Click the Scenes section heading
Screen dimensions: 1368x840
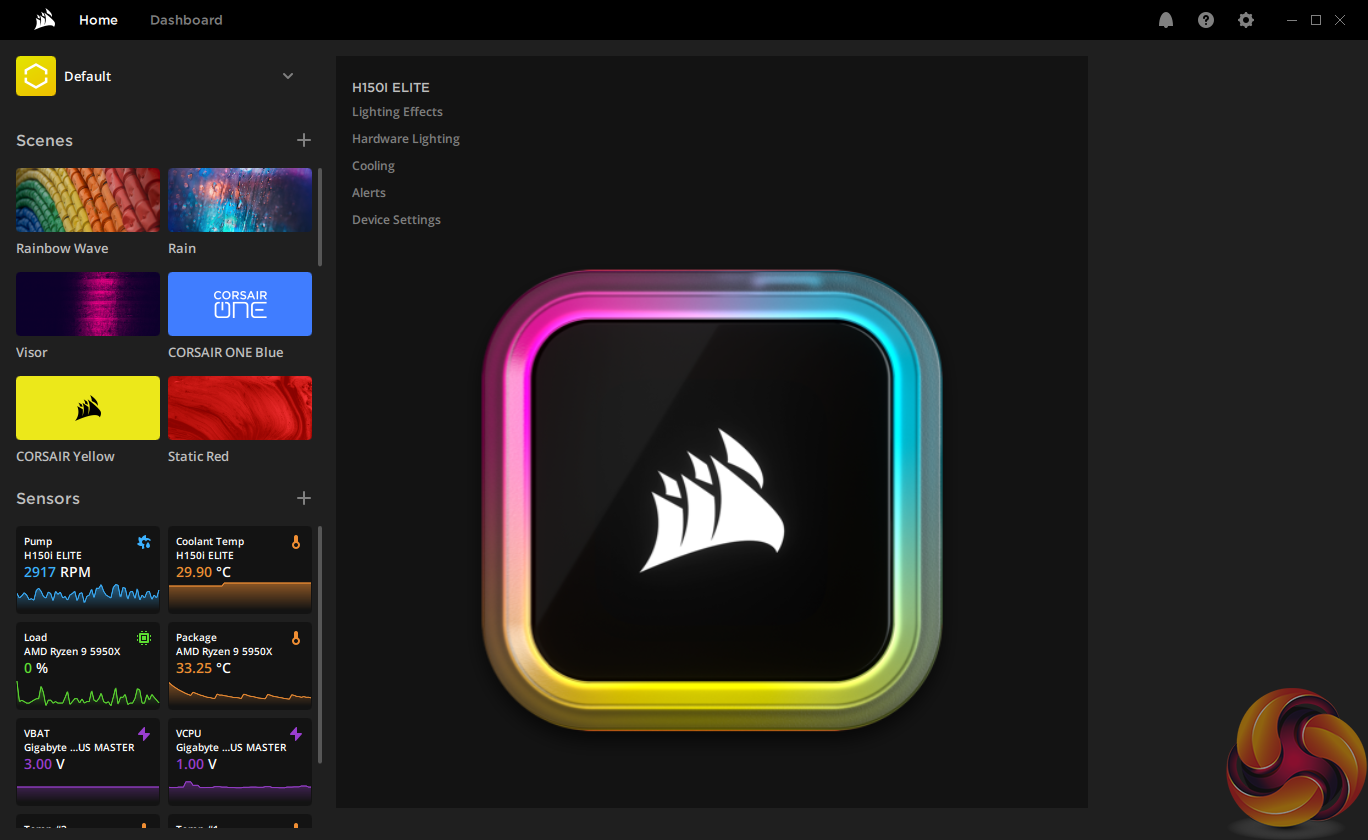[x=44, y=141]
